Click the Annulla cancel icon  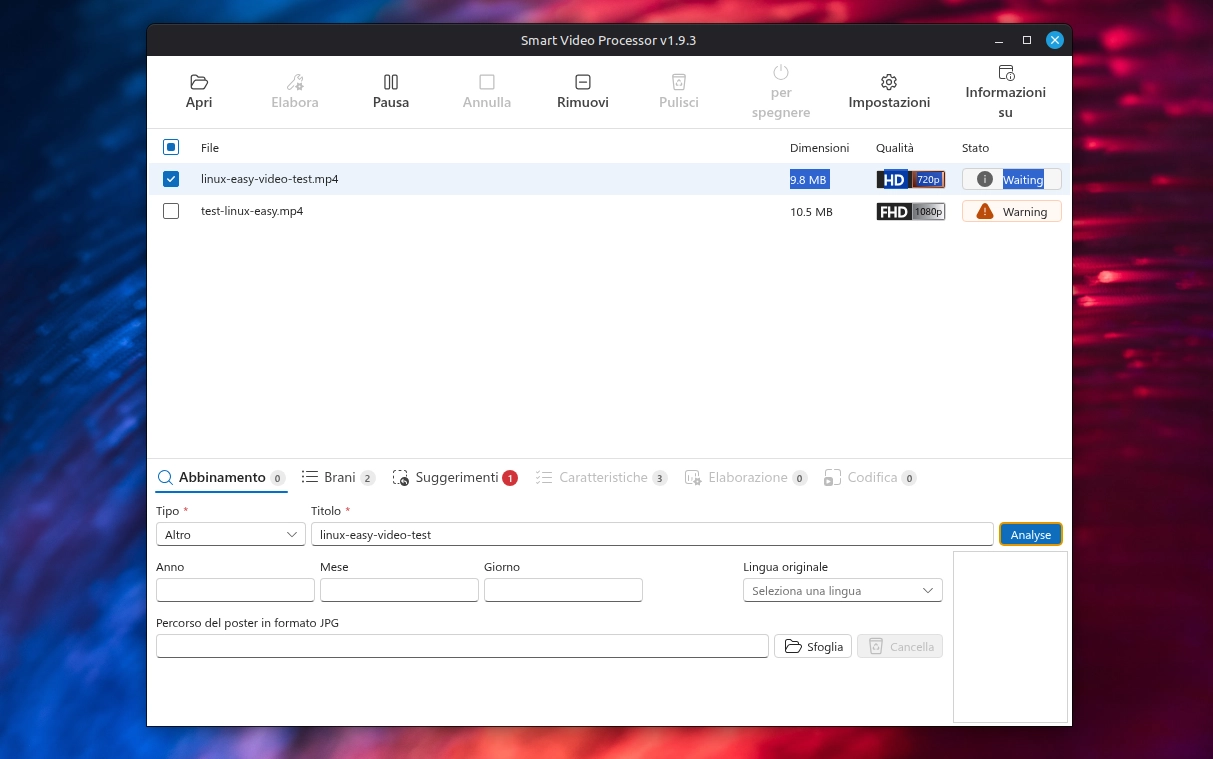487,82
